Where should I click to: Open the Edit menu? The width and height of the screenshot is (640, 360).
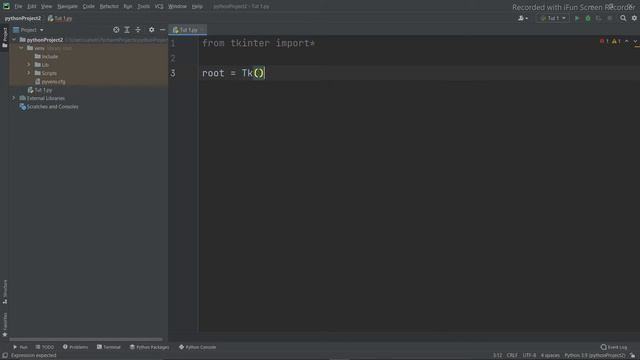(x=31, y=6)
